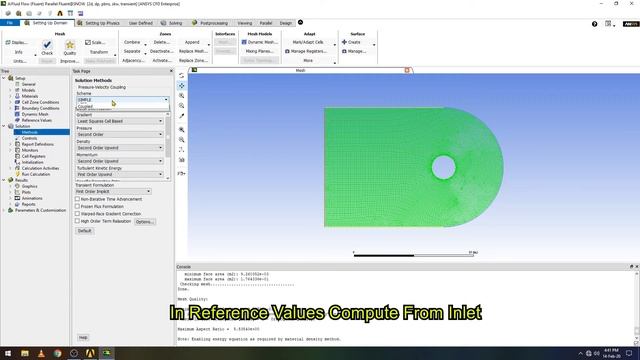
Task: Select the zoom in/out tool
Action: point(182,96)
